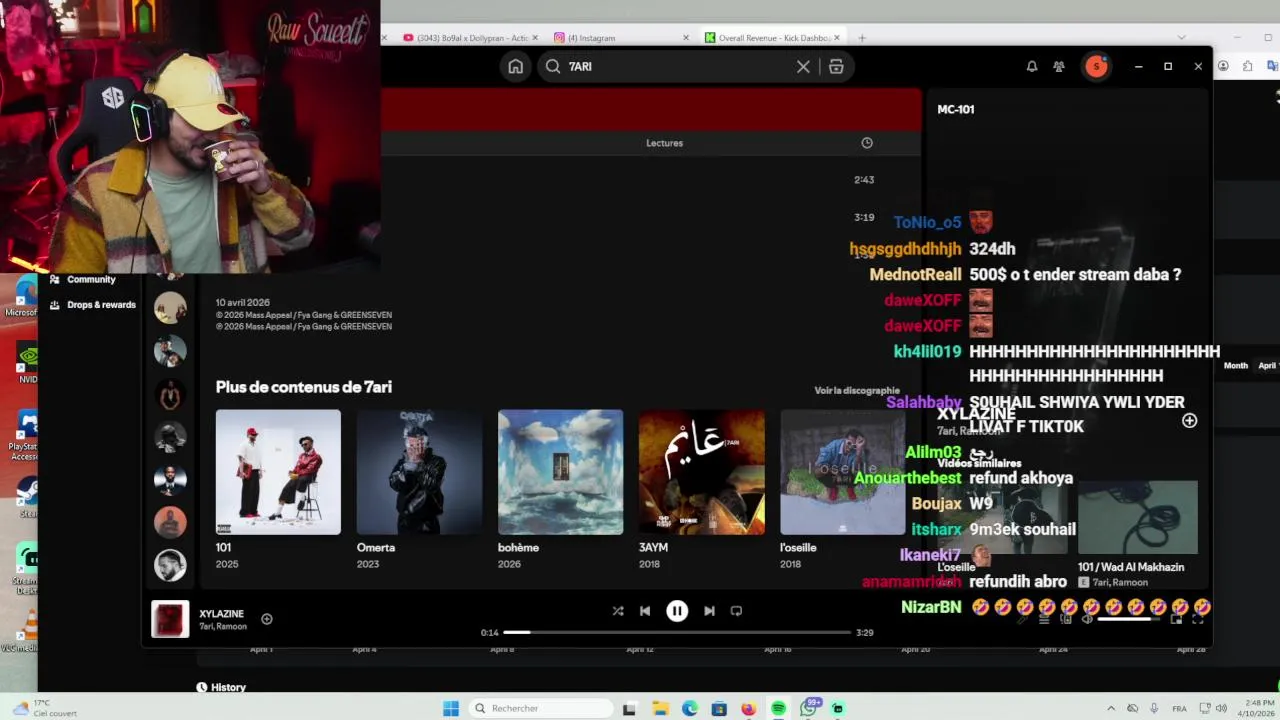Open NVIDIA desktop shortcut
Viewport: 1280px width, 720px height.
click(27, 363)
